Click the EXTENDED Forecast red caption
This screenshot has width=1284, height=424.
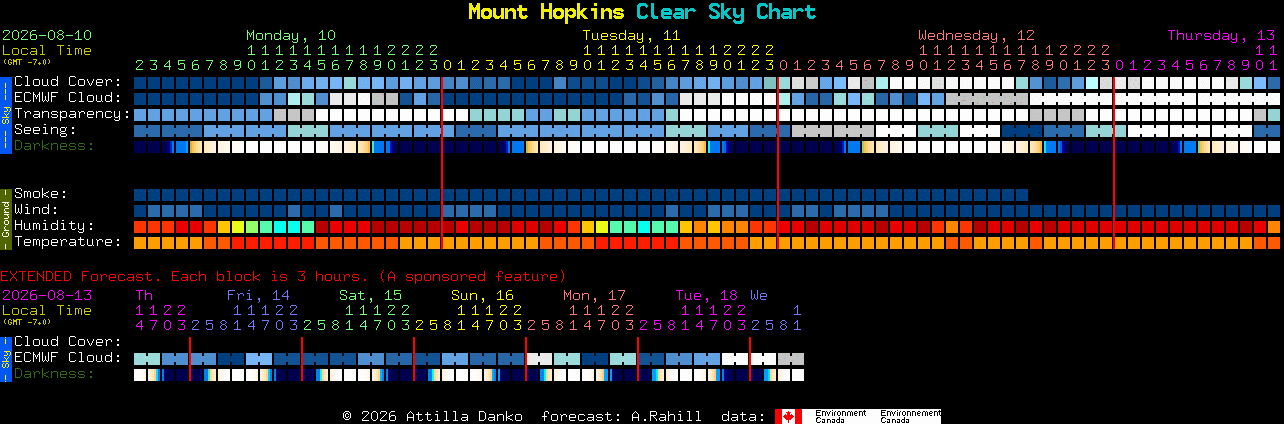click(x=283, y=276)
